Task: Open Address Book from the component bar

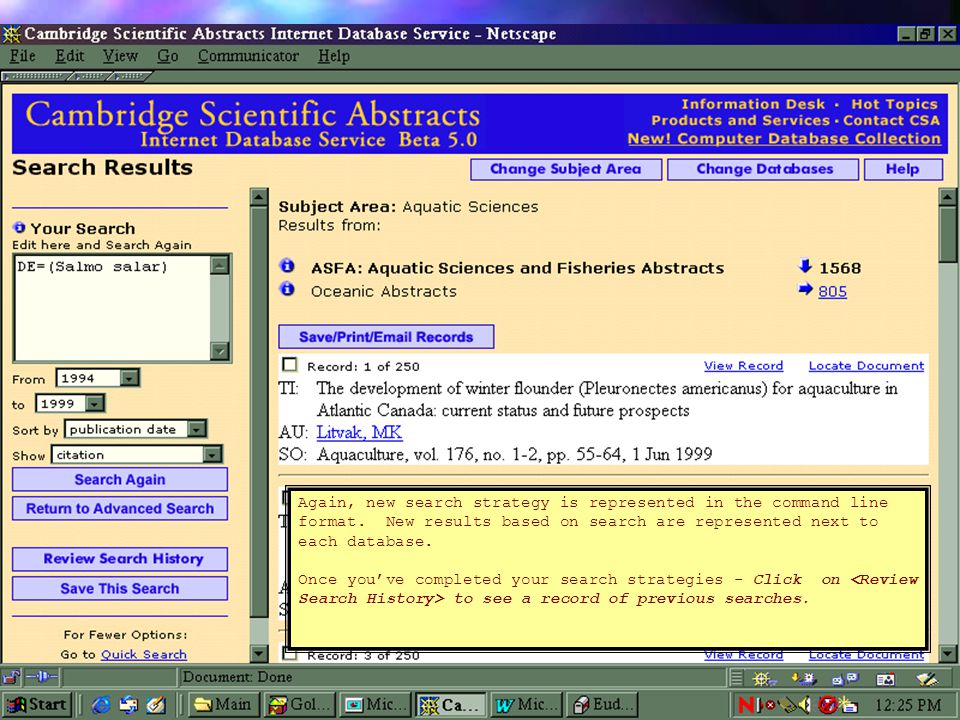Action: tap(886, 679)
